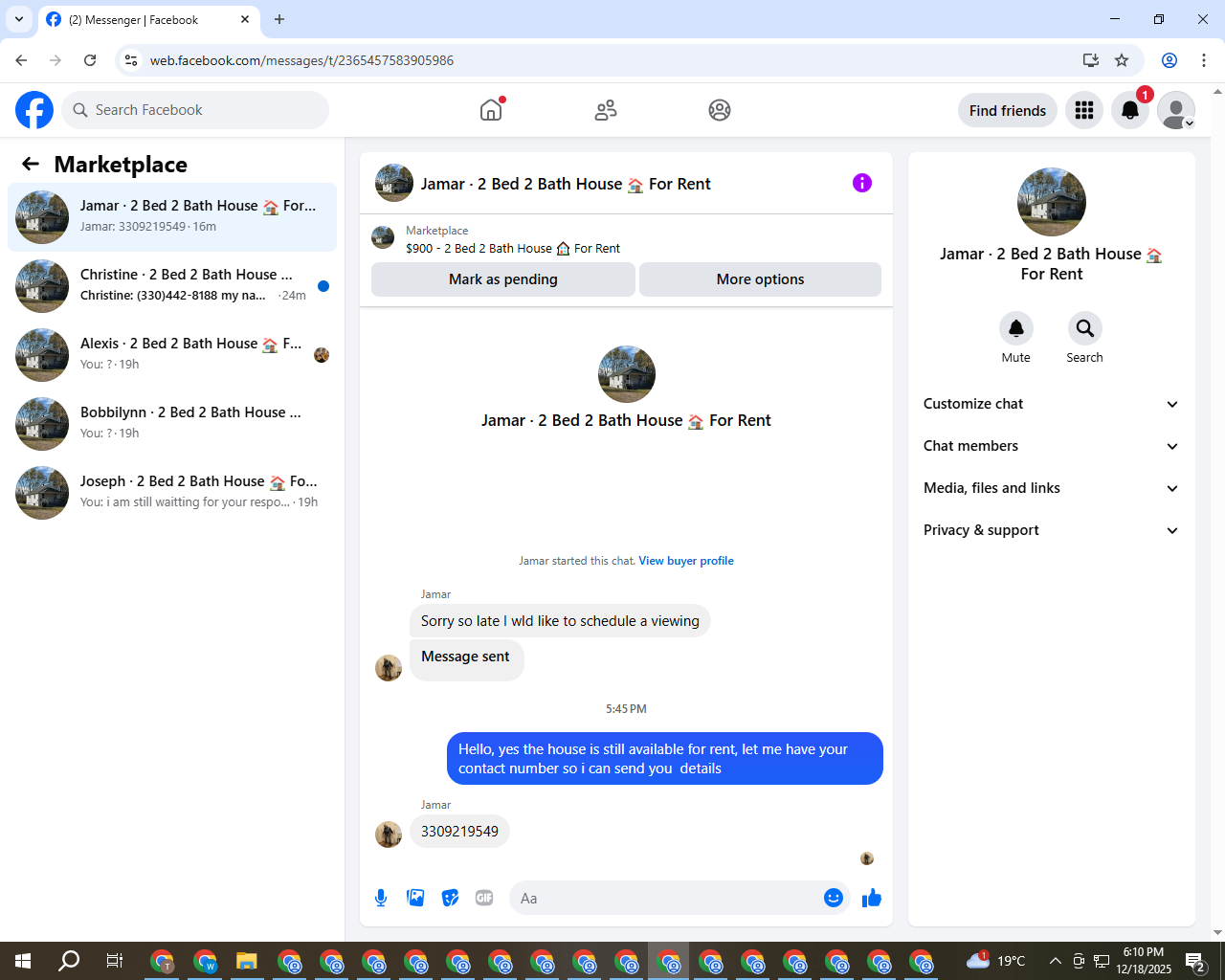Expand Privacy & support section
Screen dimensions: 1225x980
click(x=1052, y=530)
